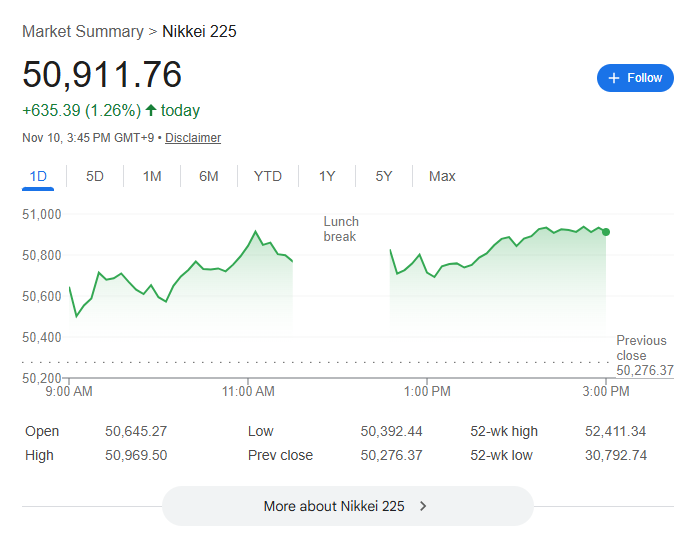Switch to the 1M range tab
698x537 pixels.
coord(152,176)
